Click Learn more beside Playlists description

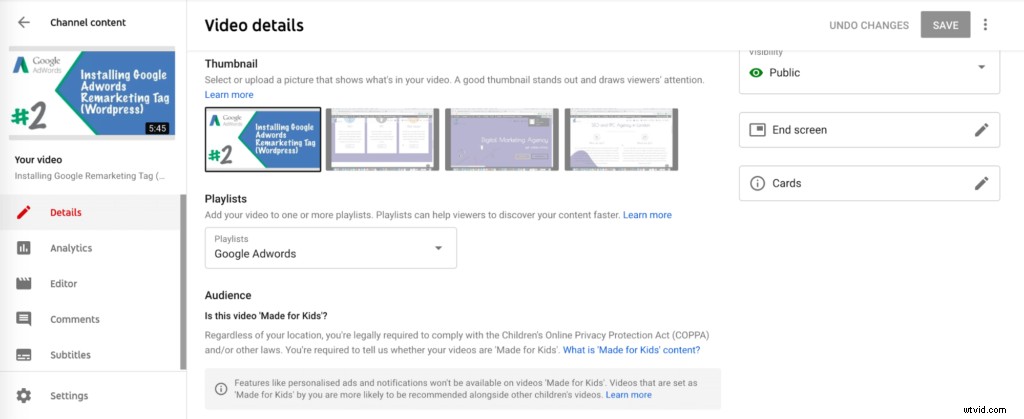pos(647,215)
